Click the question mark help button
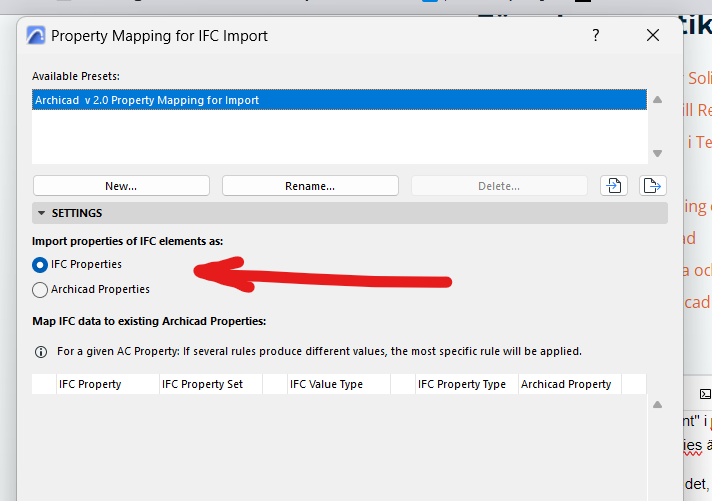 pyautogui.click(x=596, y=36)
